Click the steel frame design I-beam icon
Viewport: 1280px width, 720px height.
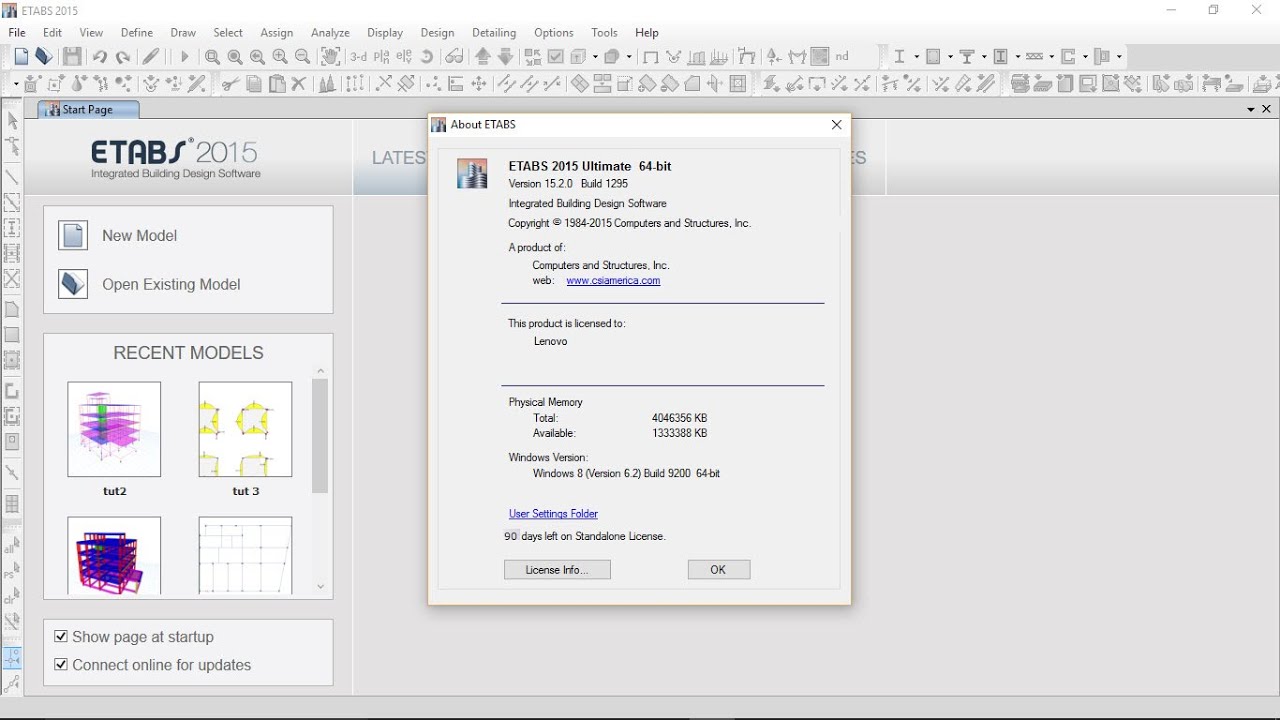tap(899, 57)
